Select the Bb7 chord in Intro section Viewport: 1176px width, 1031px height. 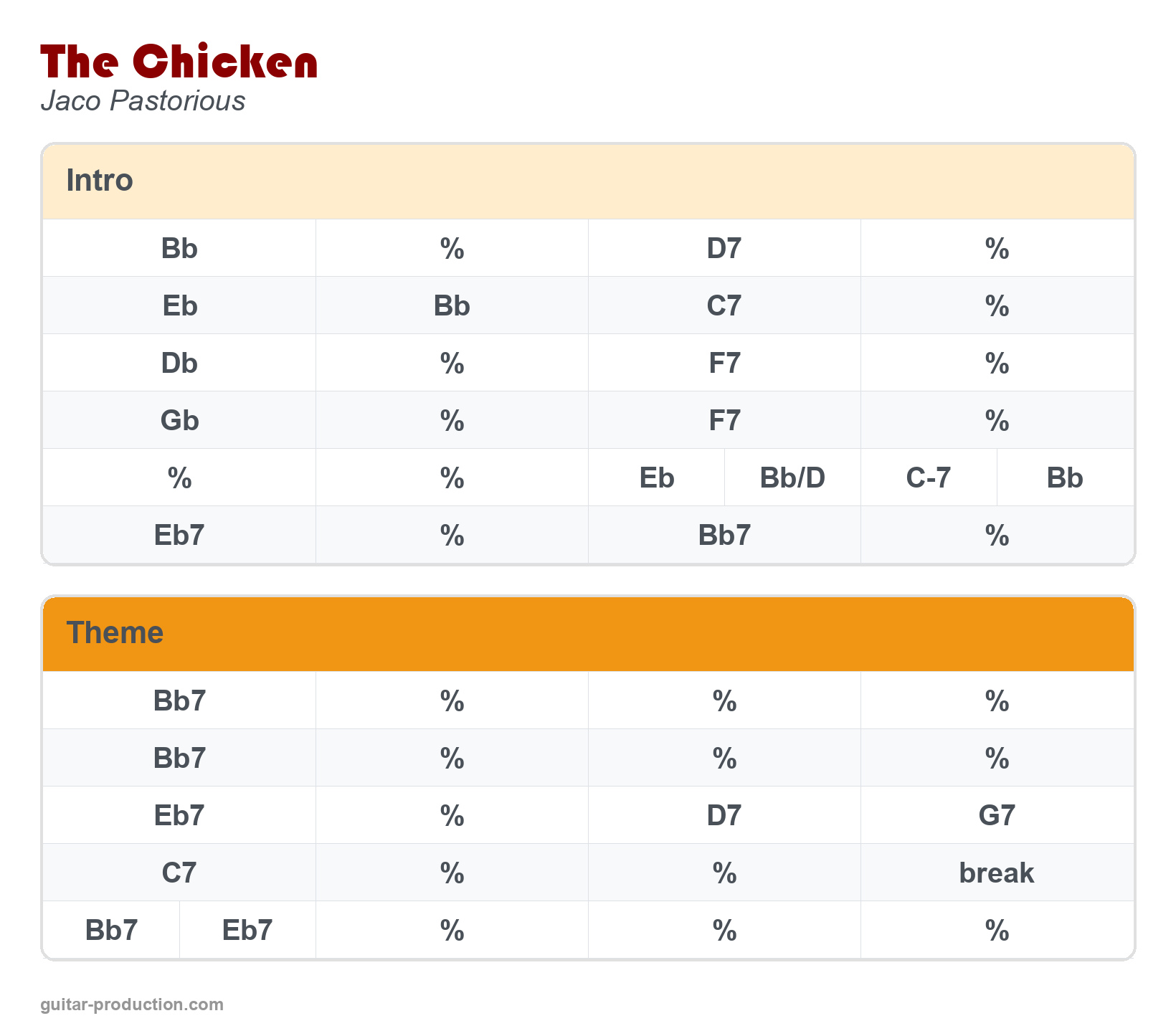click(724, 536)
